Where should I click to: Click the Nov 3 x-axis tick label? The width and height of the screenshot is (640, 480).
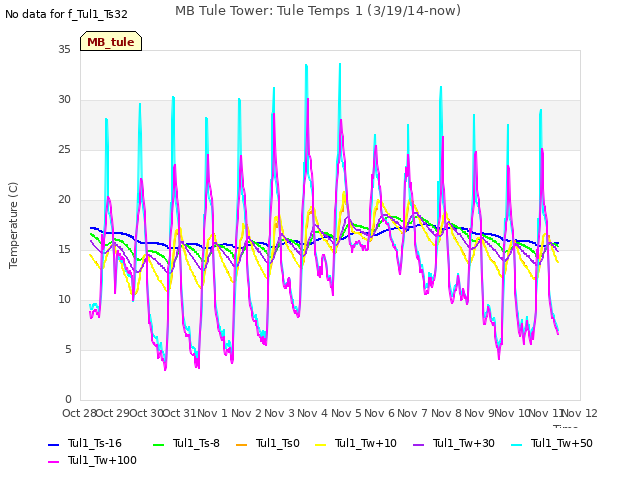click(279, 413)
